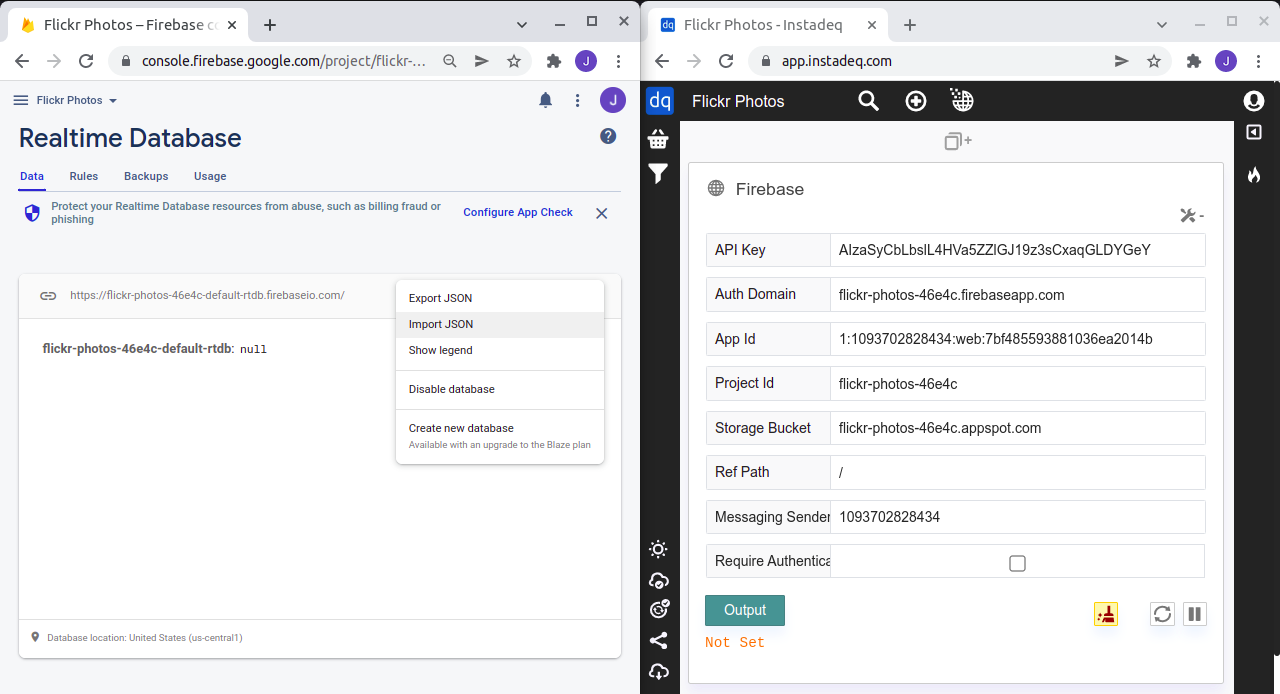
Task: Click the globe icon beside Firebase title
Action: 716,188
